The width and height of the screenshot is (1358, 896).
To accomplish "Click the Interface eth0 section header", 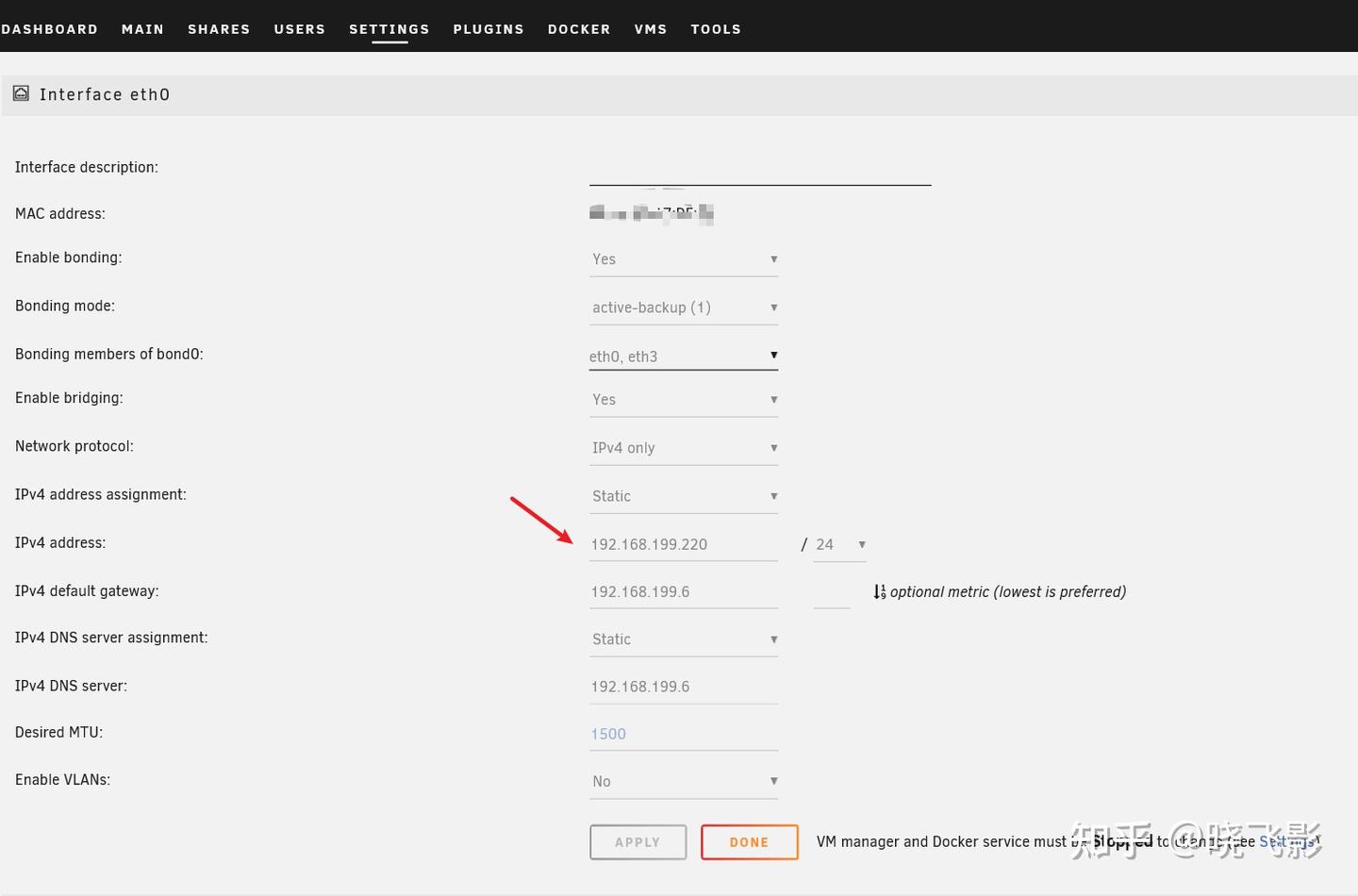I will point(679,94).
